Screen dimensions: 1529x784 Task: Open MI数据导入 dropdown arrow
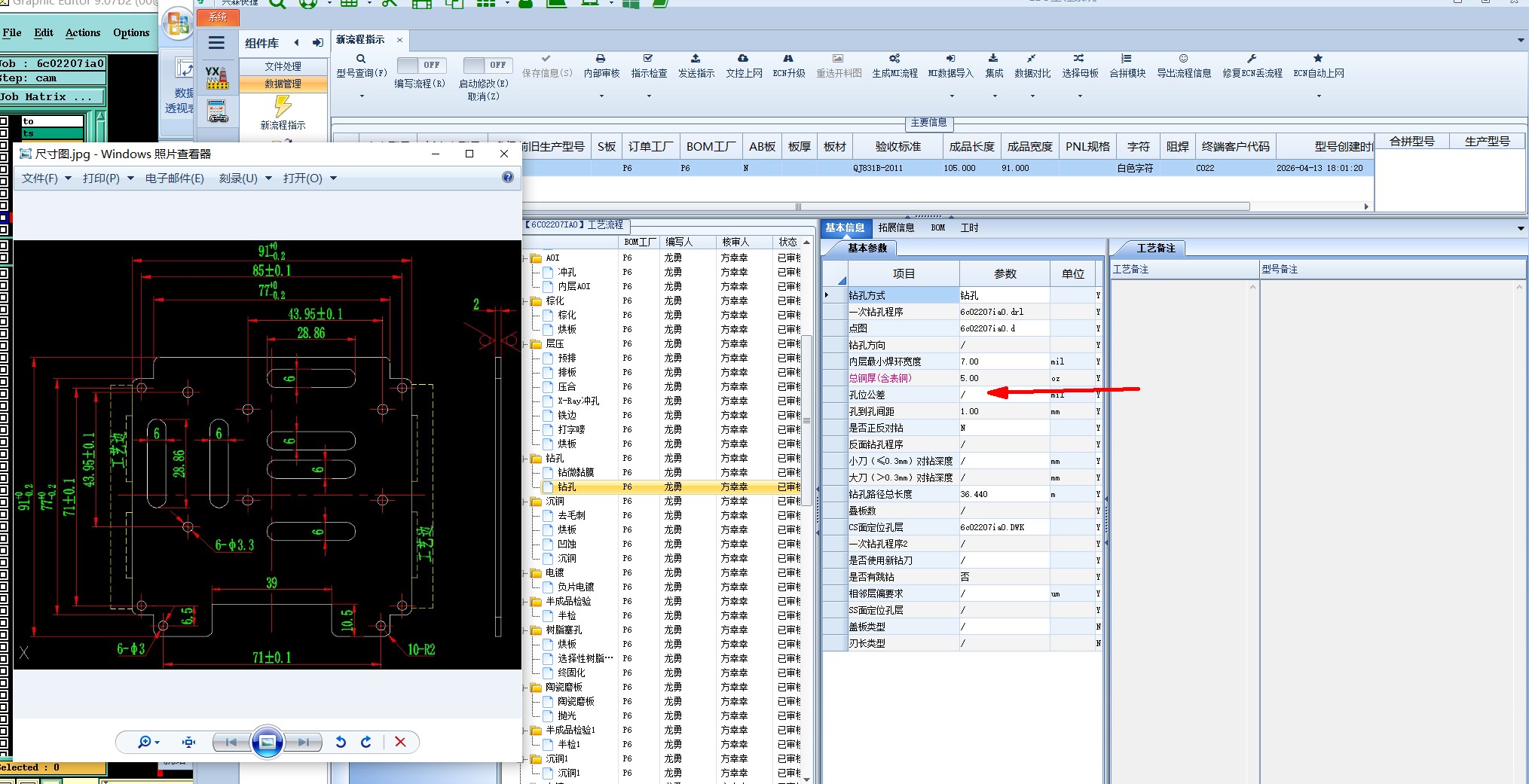pyautogui.click(x=952, y=96)
